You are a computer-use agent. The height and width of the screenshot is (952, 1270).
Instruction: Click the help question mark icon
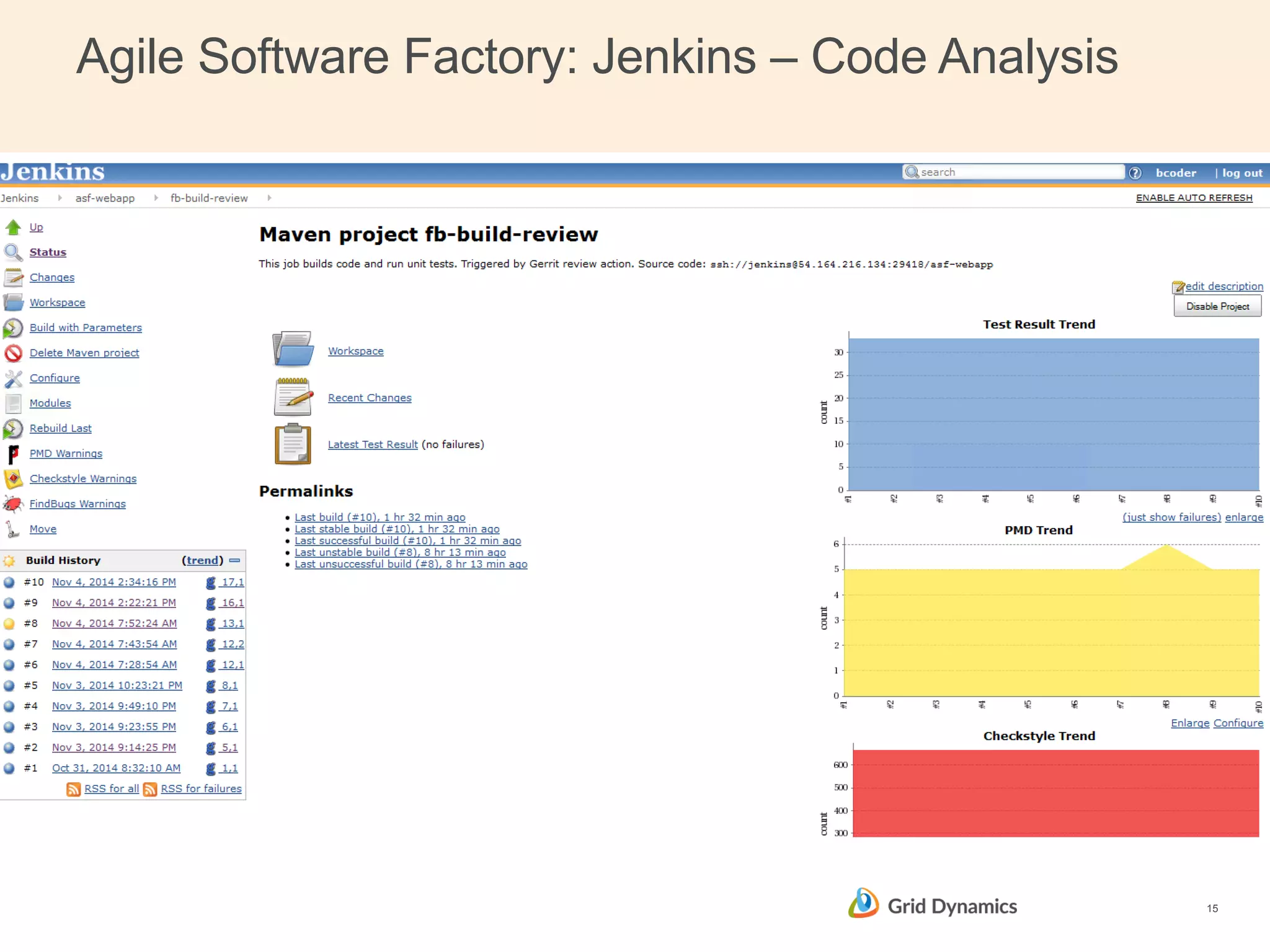click(x=1135, y=173)
